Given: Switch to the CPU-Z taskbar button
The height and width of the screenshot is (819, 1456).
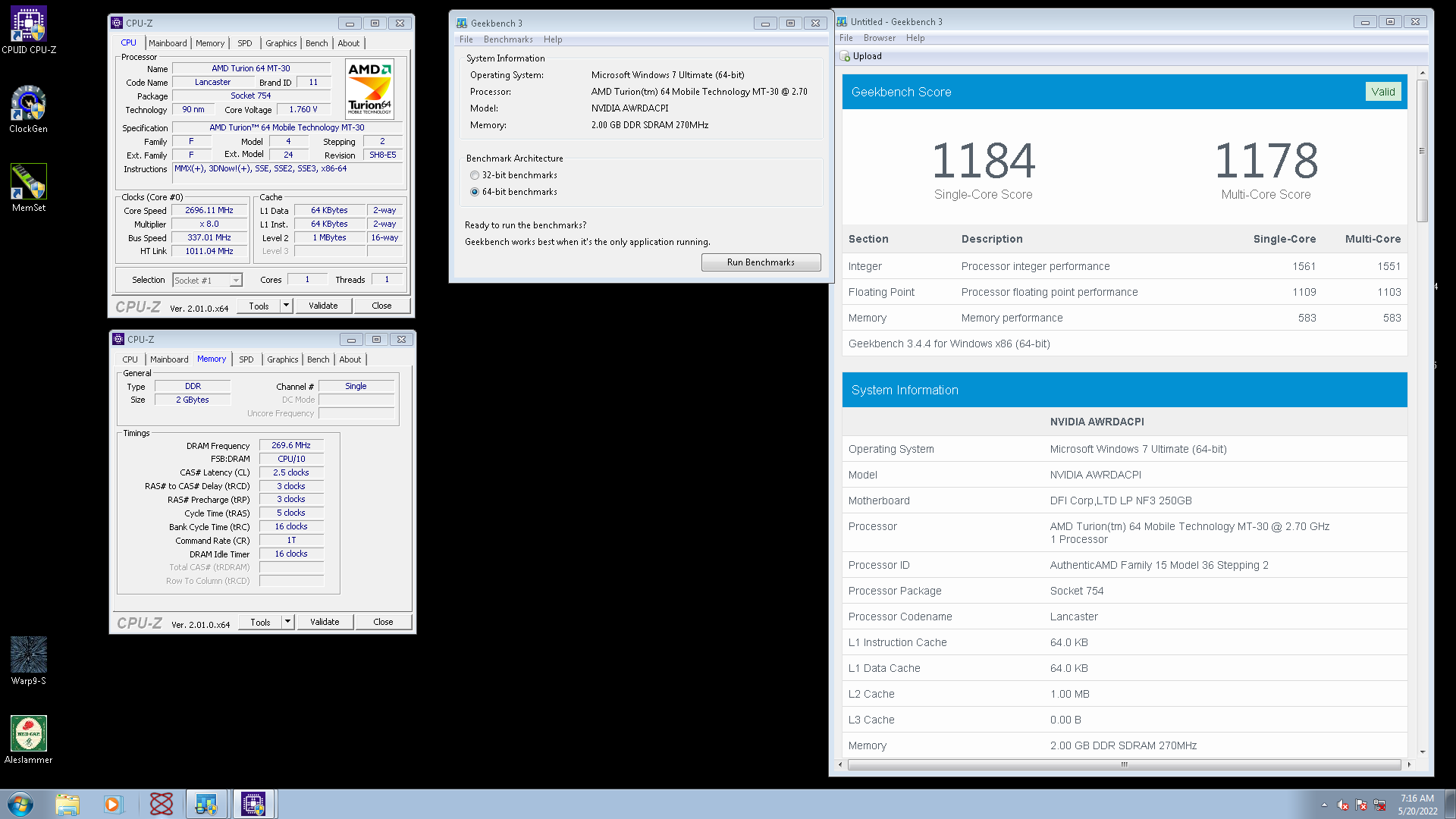Looking at the screenshot, I should [x=253, y=804].
